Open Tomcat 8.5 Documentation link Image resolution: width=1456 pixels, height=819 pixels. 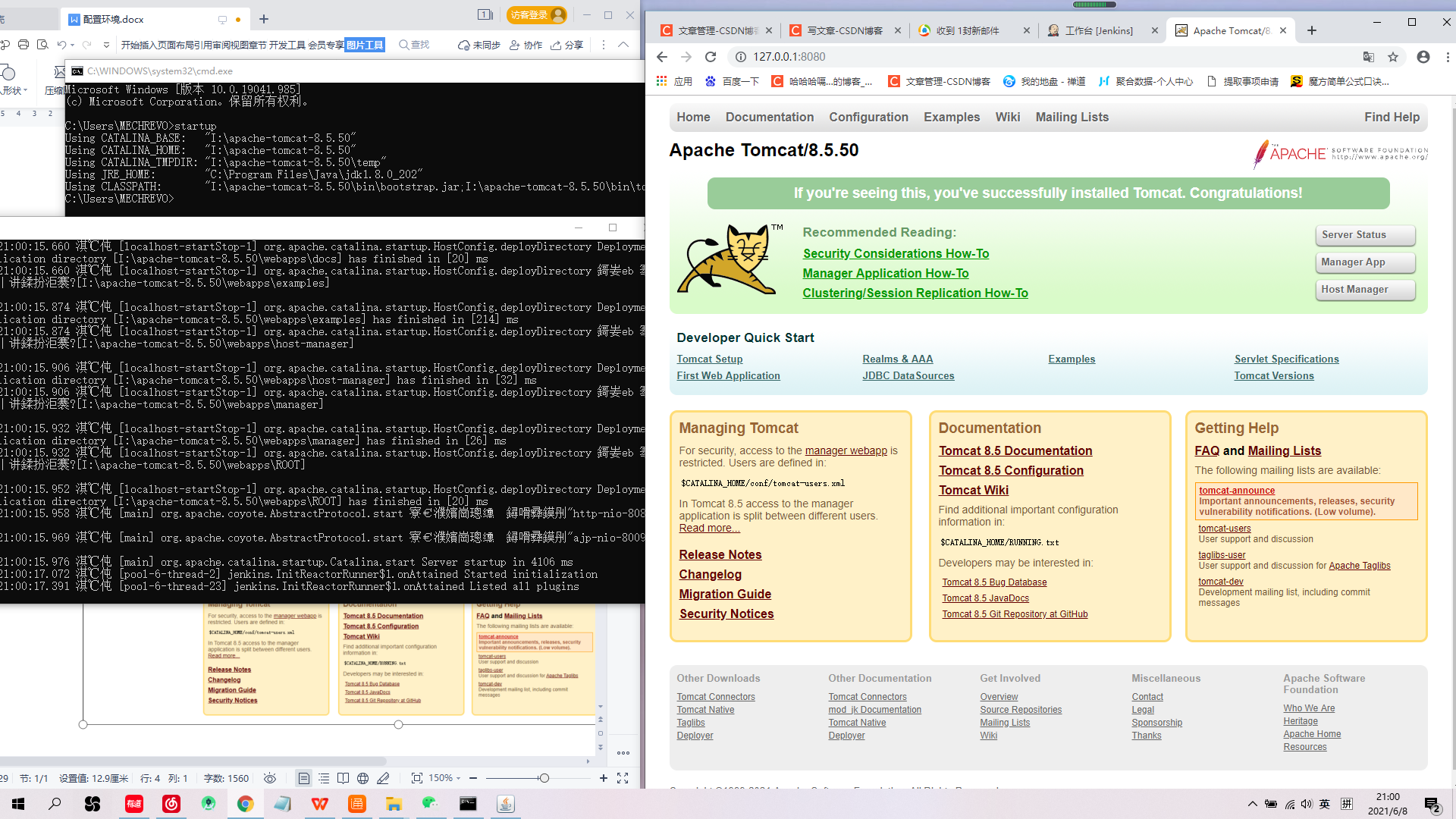tap(1015, 450)
